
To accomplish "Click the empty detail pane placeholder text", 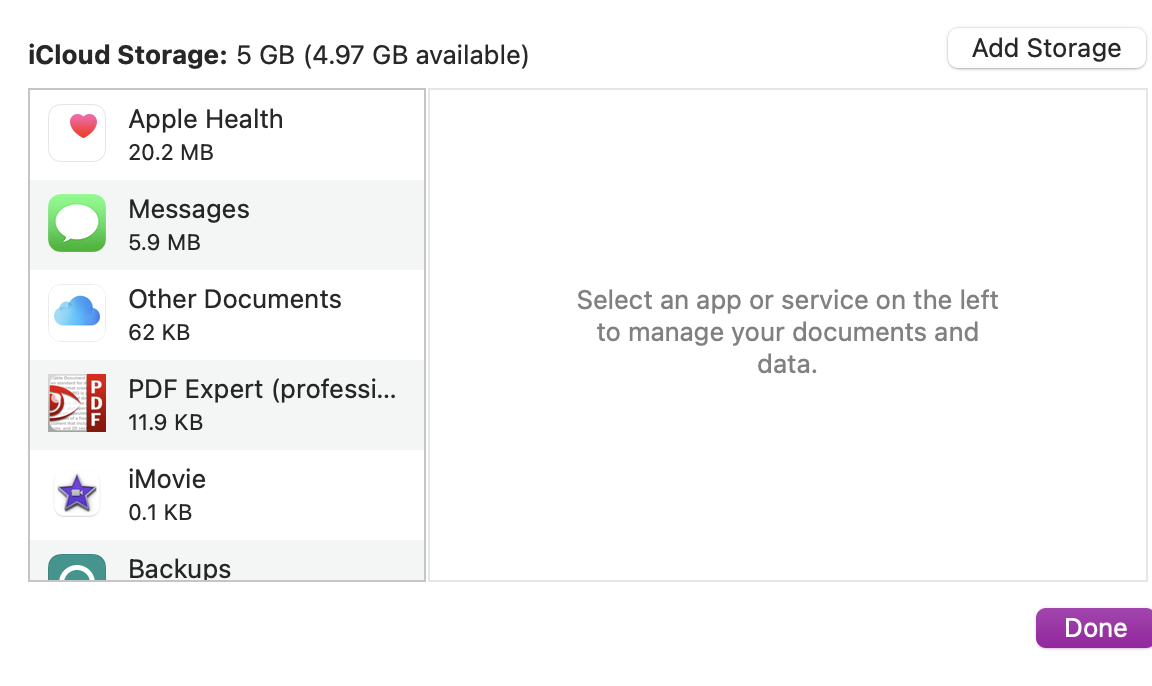I will coord(787,332).
